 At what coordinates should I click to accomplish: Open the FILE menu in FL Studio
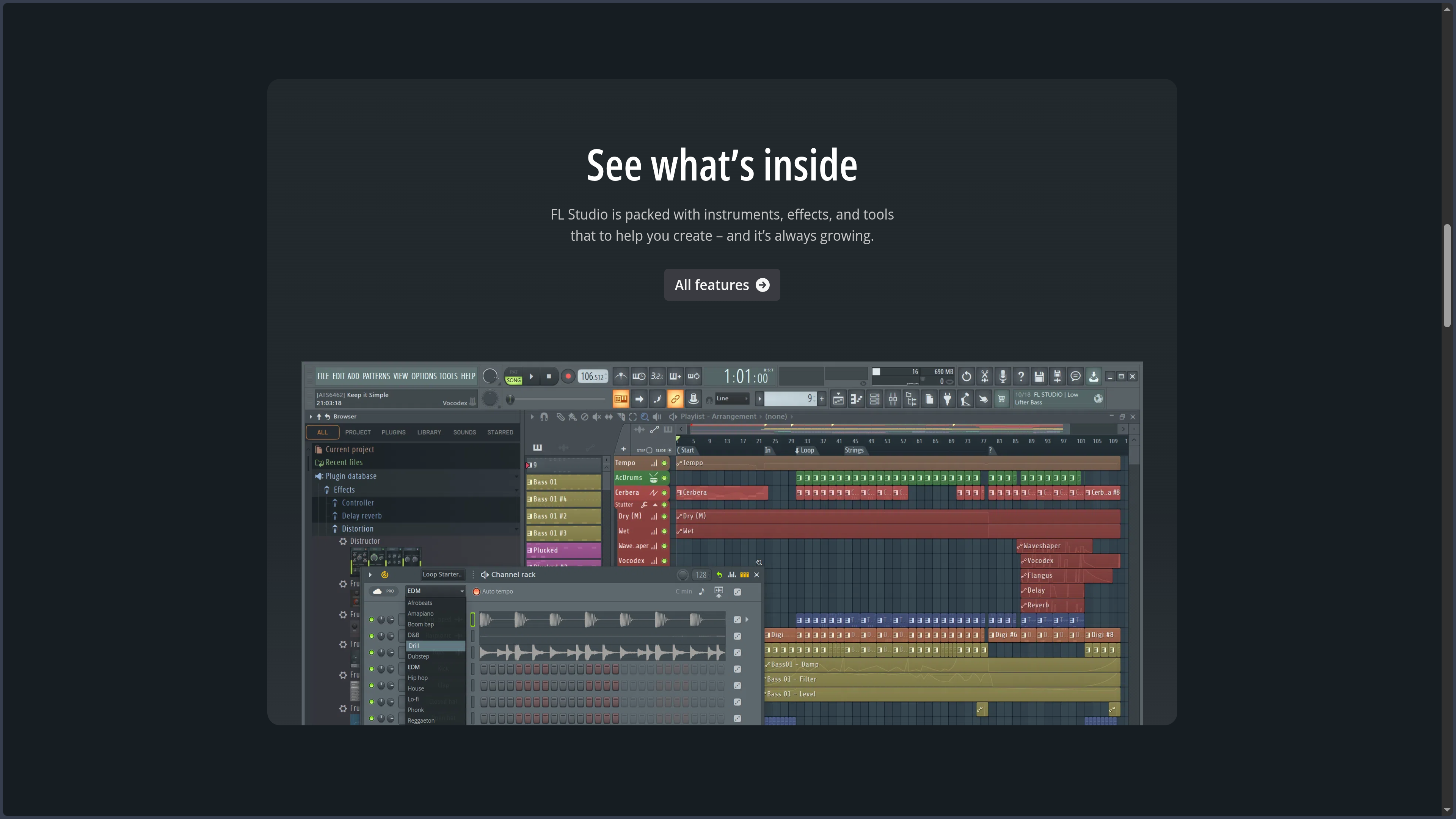pyautogui.click(x=323, y=377)
